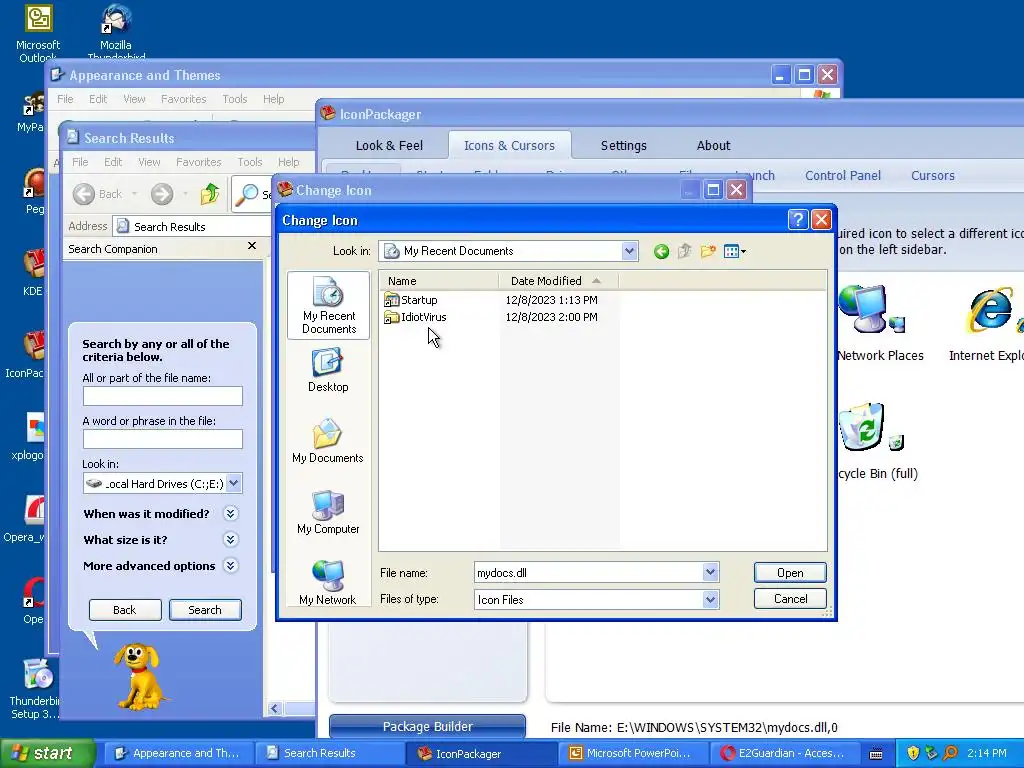Expand 'More advanced options' section
Viewport: 1024px width, 768px height.
click(231, 566)
